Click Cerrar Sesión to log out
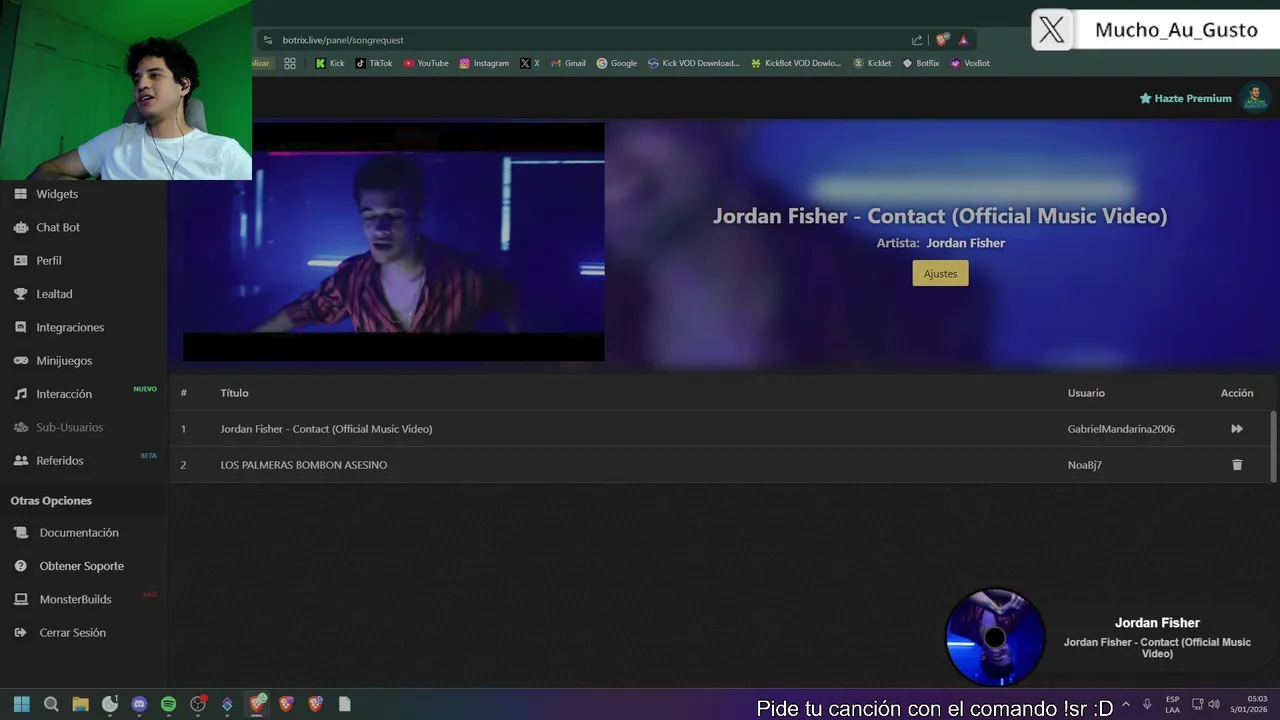 [x=73, y=632]
